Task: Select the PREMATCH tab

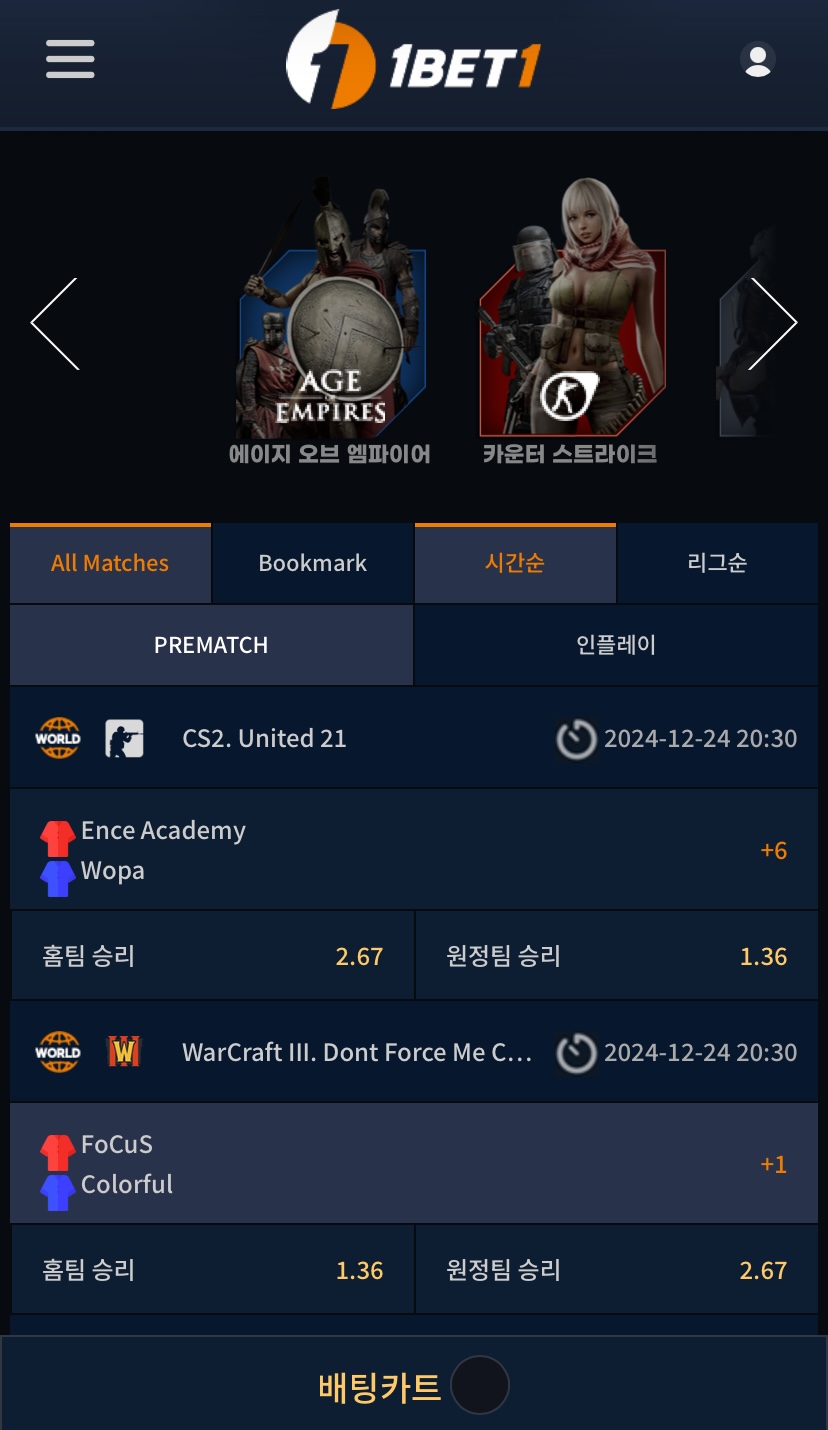Action: pos(211,645)
